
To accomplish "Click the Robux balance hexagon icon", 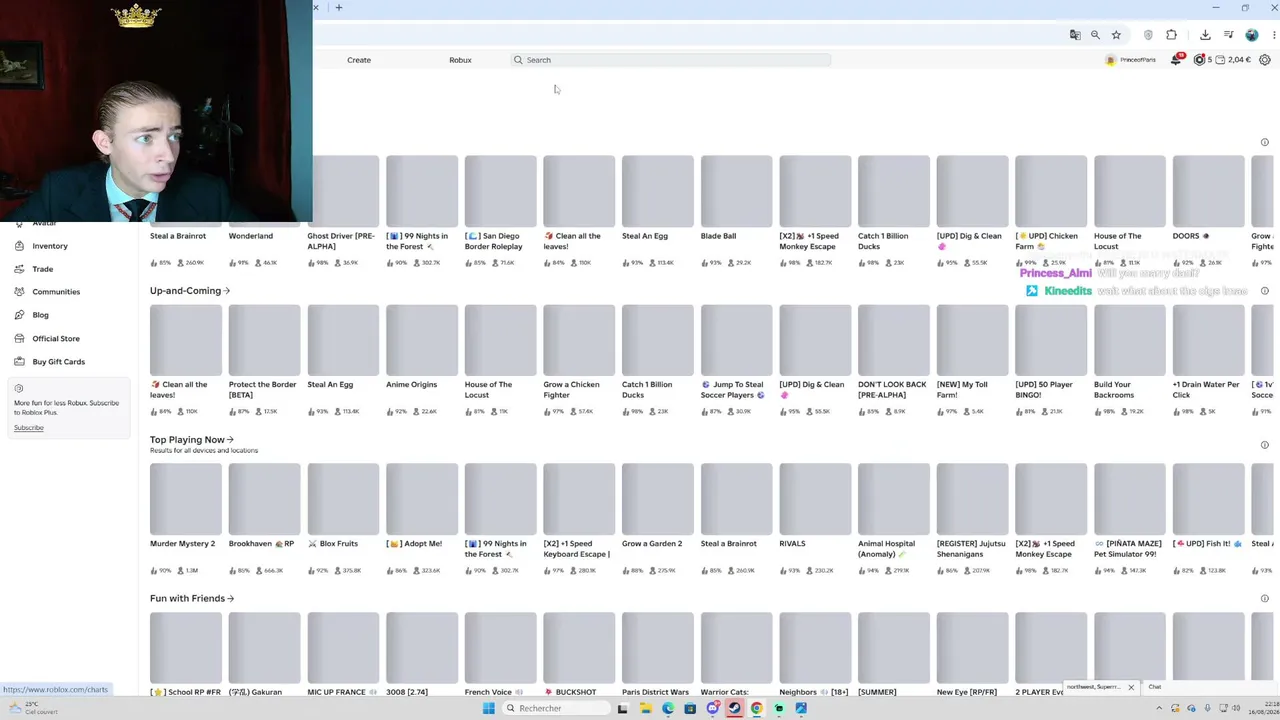I will pos(1199,60).
